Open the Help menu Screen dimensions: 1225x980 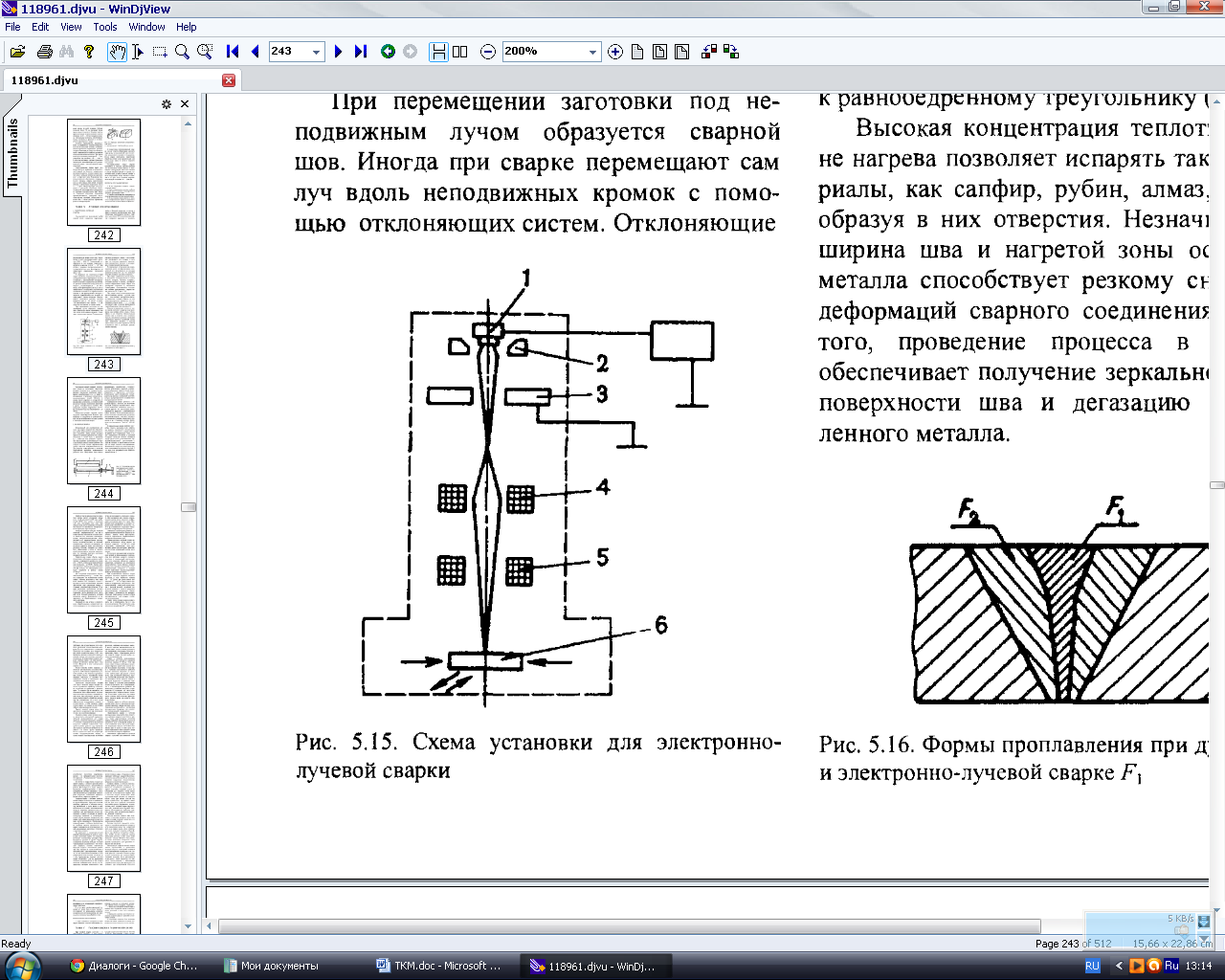click(187, 27)
